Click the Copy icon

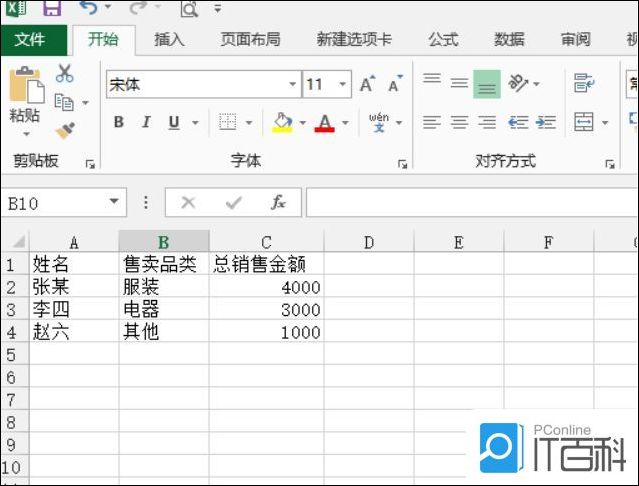[64, 102]
